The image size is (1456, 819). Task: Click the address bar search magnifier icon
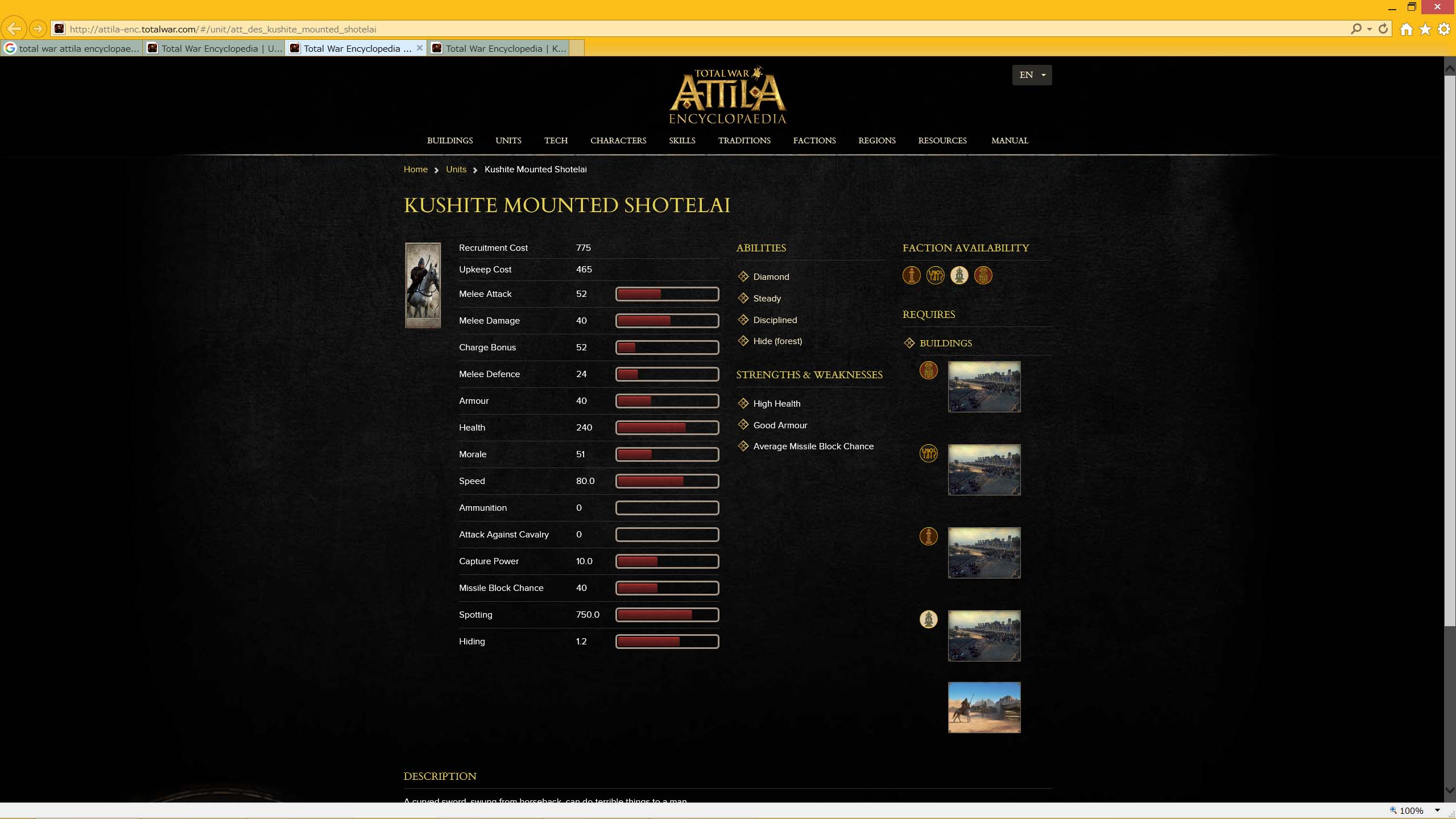(x=1356, y=28)
